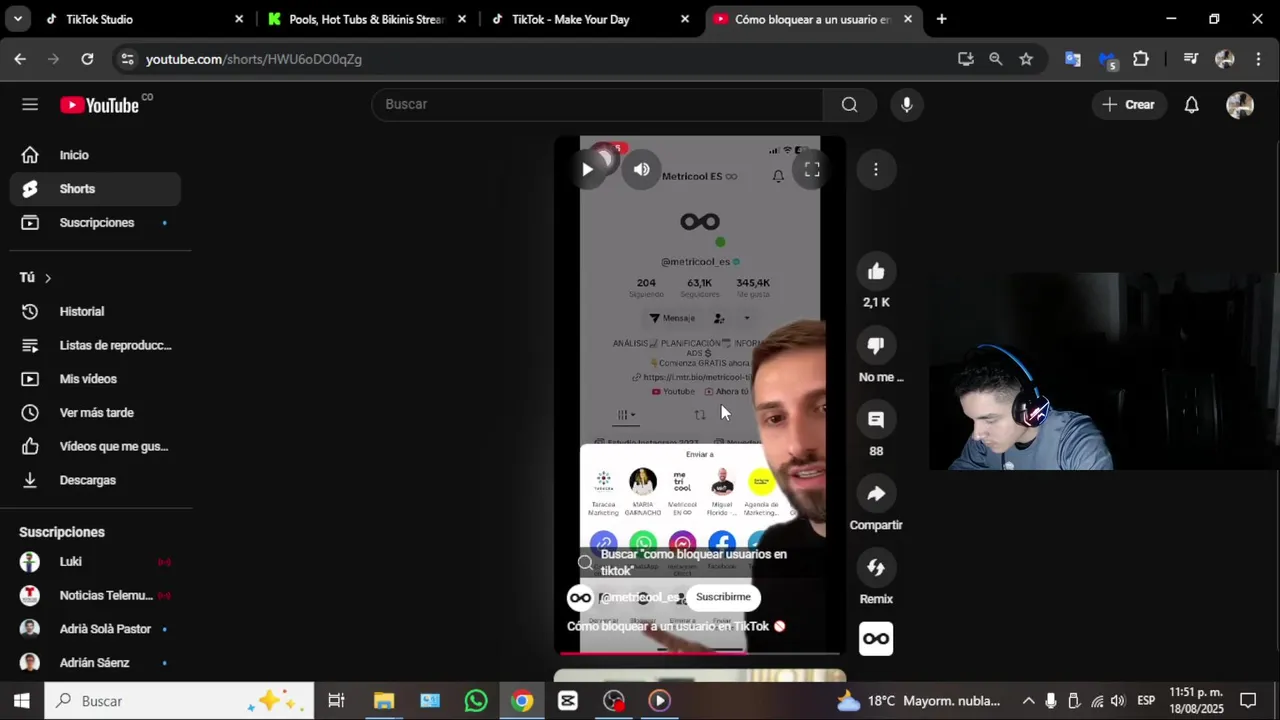Viewport: 1280px width, 720px height.
Task: Dislike the Short with thumbs down
Action: pos(876,345)
